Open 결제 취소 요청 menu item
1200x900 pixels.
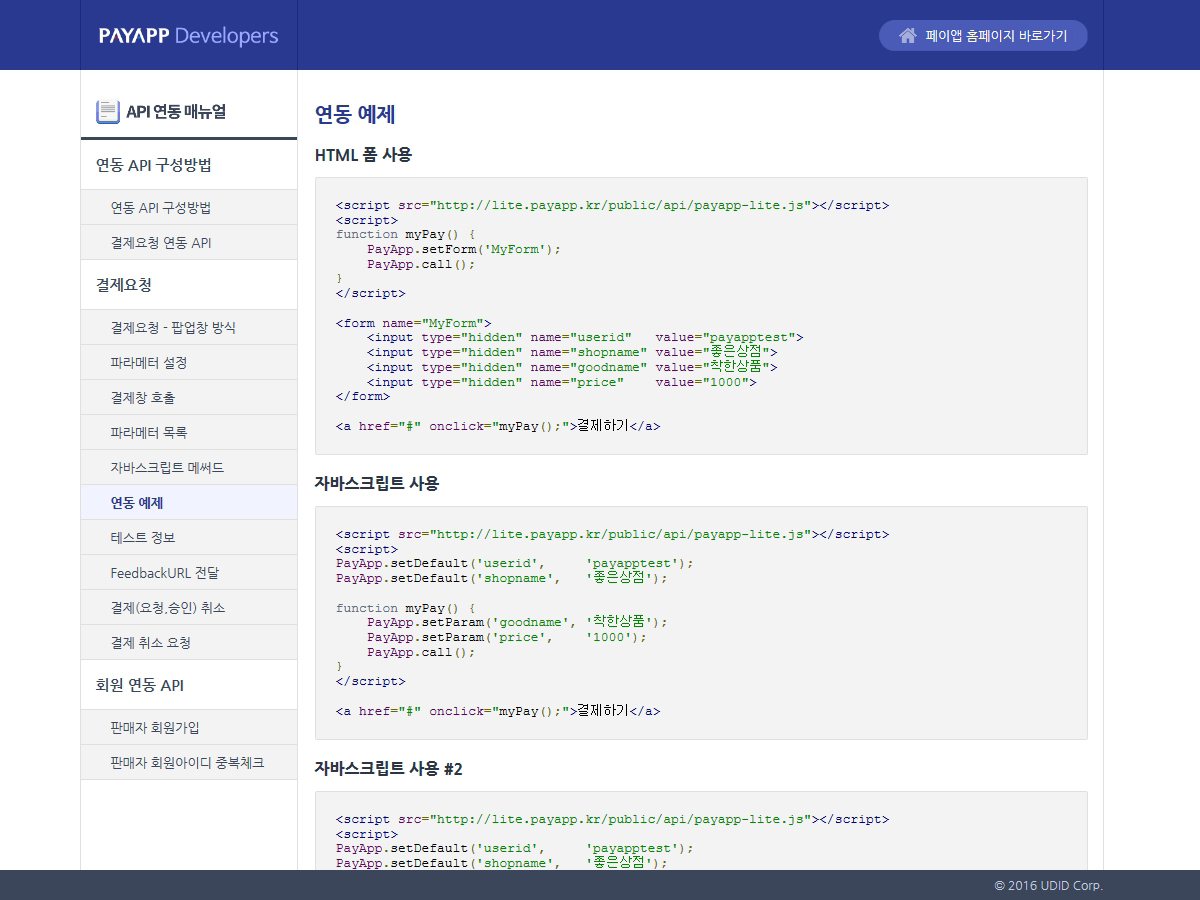coord(189,643)
